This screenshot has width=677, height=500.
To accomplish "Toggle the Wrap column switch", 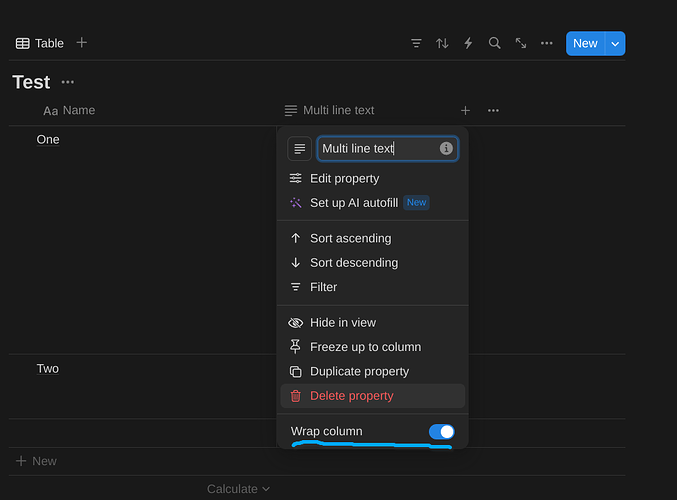I will pos(441,431).
